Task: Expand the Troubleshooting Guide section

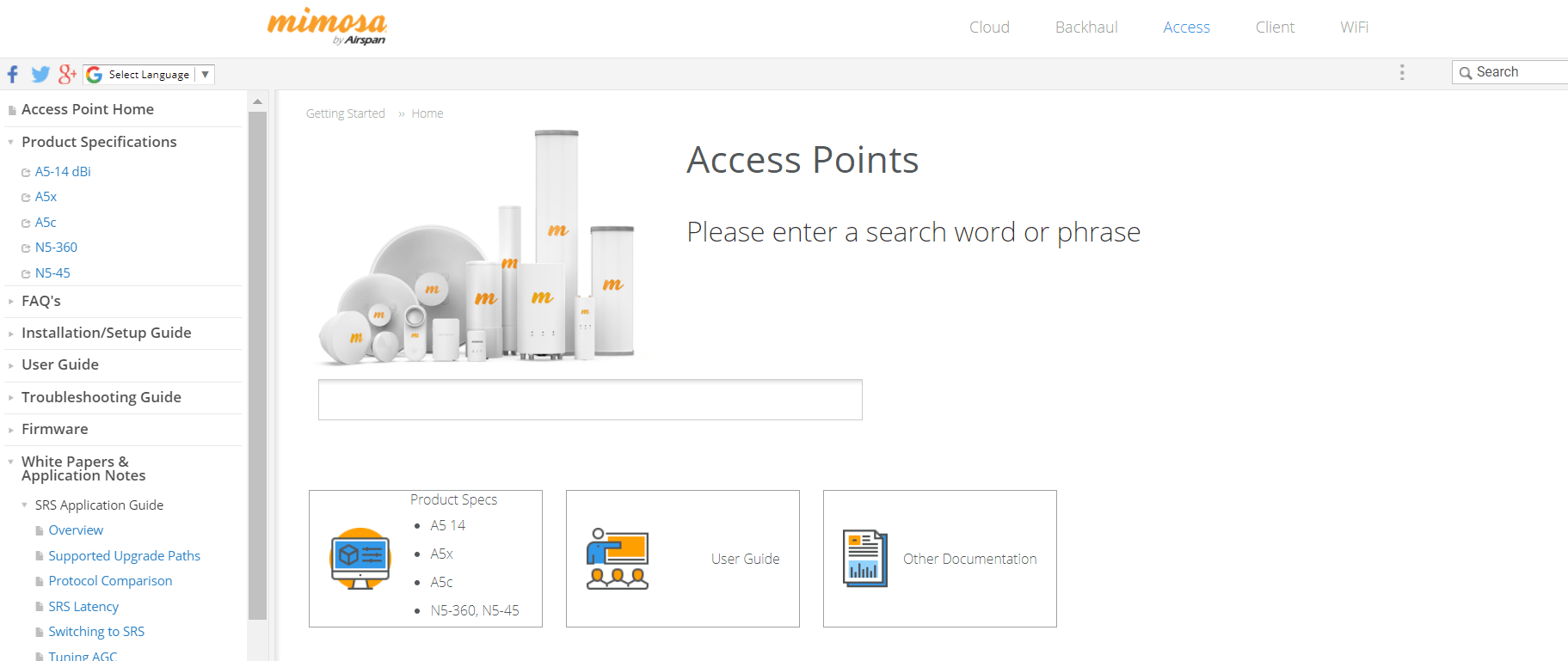Action: coord(10,398)
